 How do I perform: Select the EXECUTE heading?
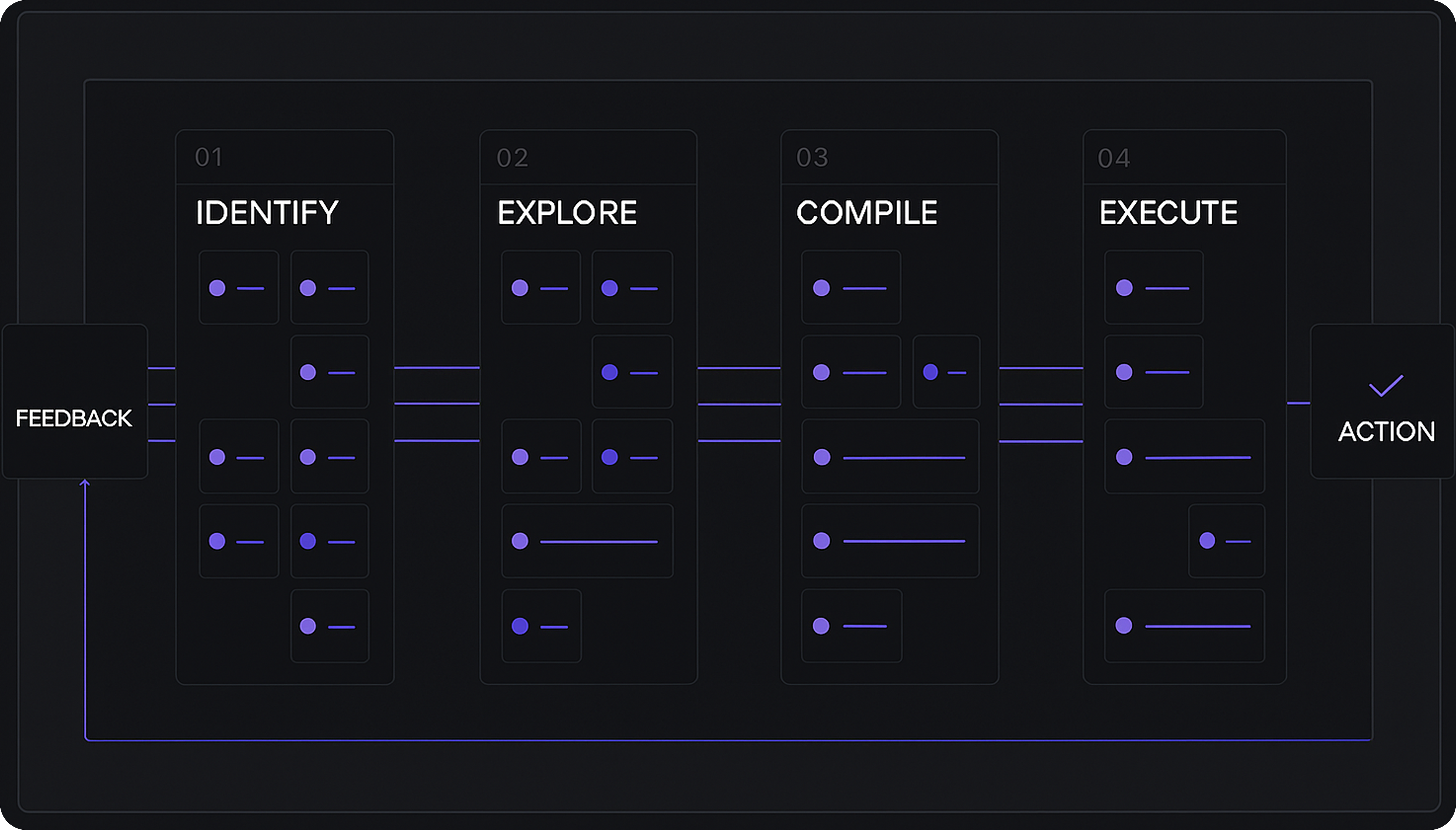(1168, 213)
